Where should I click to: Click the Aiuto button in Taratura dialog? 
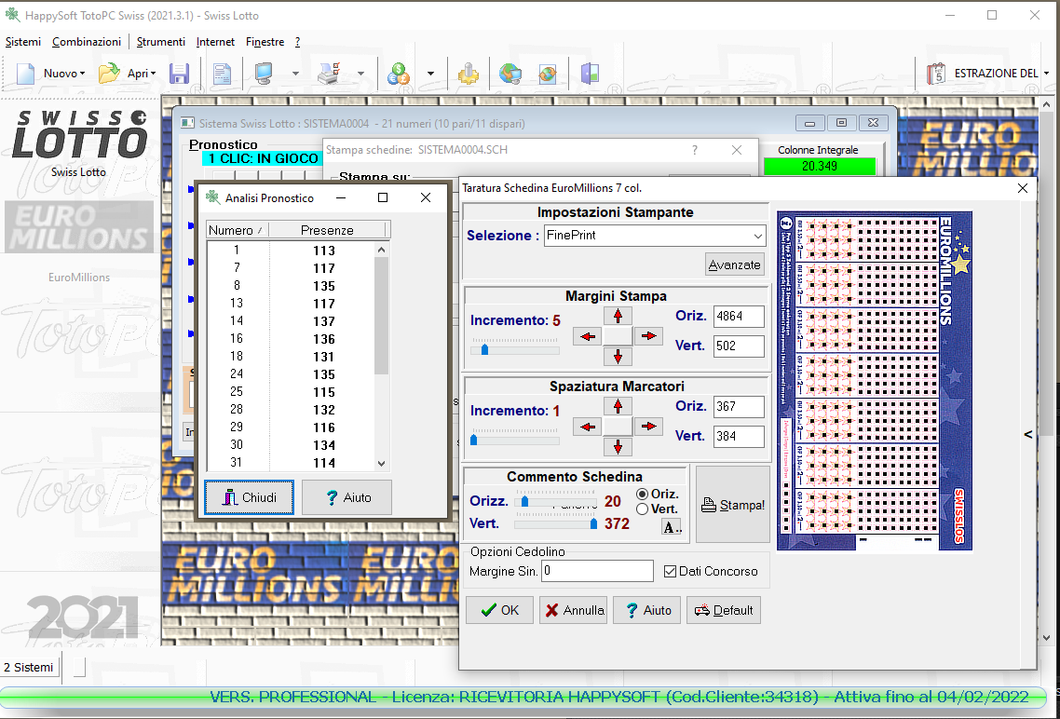point(647,610)
